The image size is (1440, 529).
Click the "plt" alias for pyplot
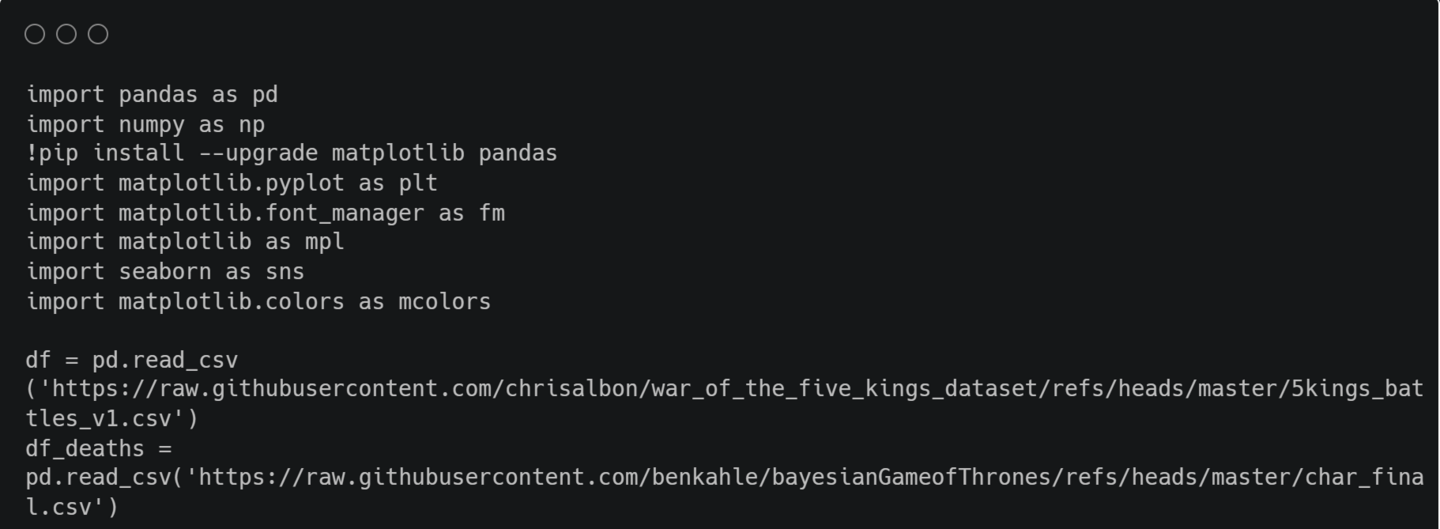(x=417, y=184)
